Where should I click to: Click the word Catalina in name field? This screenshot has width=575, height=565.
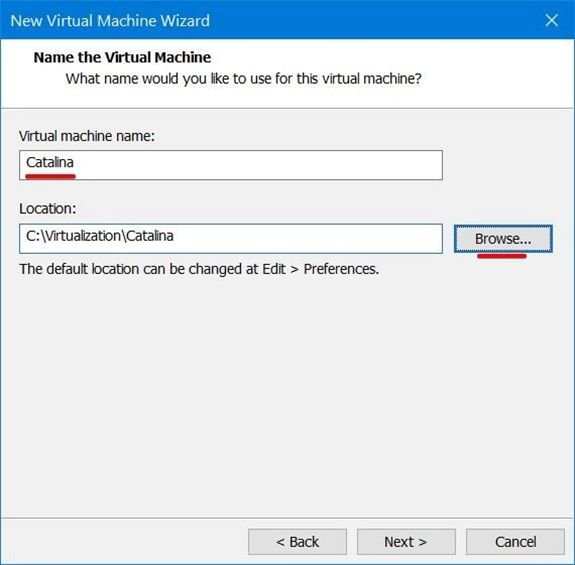coord(50,162)
